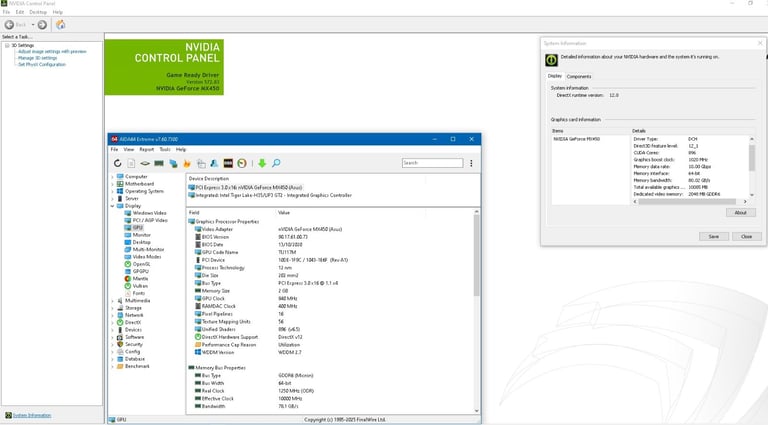Open the black sensor panel toolbar icon

coord(228,164)
